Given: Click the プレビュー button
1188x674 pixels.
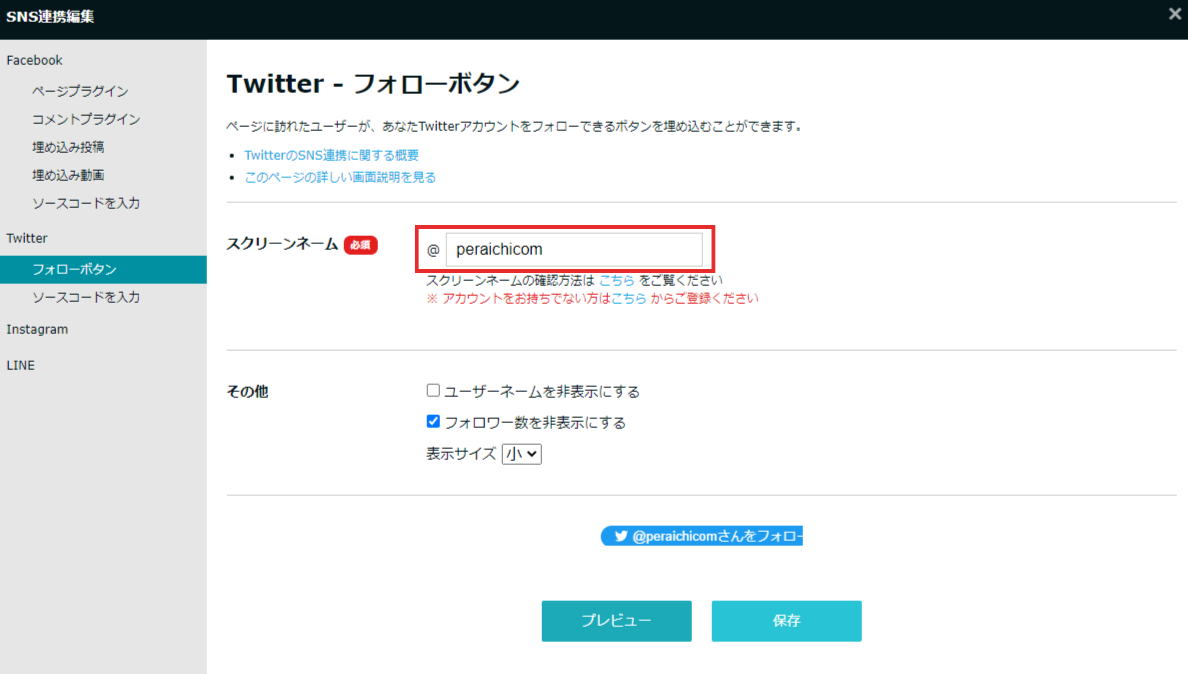Looking at the screenshot, I should pos(616,621).
